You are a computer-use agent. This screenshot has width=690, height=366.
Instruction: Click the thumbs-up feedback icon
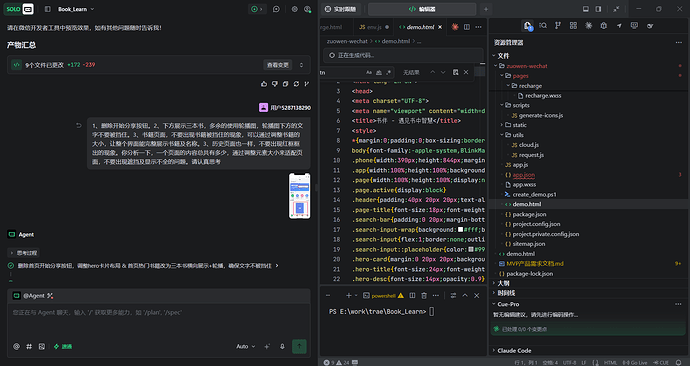264,84
